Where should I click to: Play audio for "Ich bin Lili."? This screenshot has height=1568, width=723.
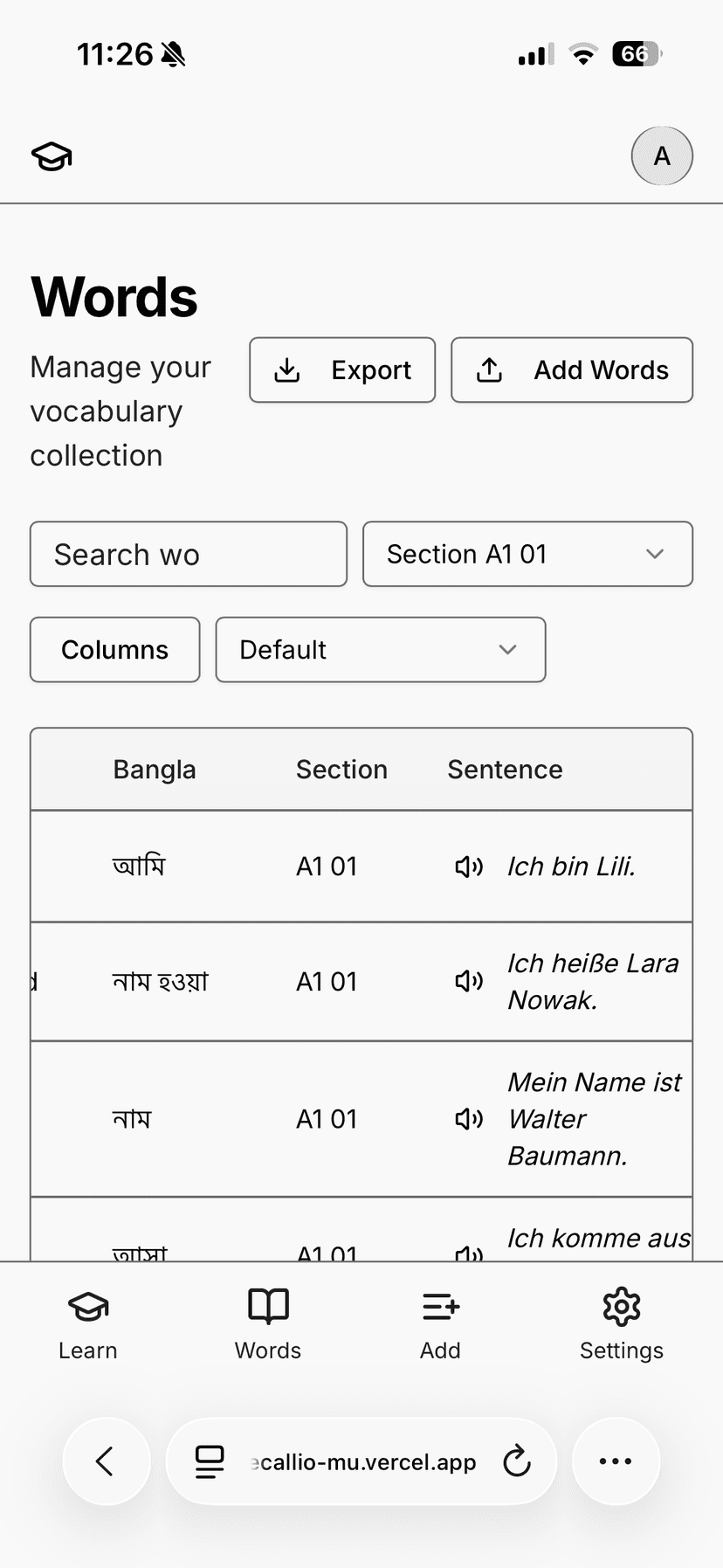(469, 867)
